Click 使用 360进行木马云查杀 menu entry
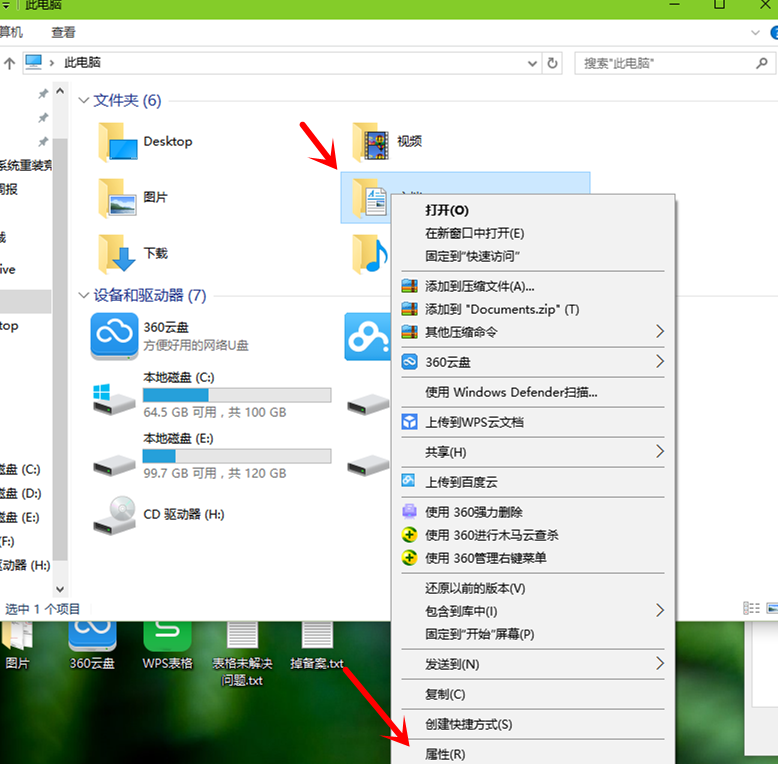This screenshot has height=764, width=778. pyautogui.click(x=532, y=535)
